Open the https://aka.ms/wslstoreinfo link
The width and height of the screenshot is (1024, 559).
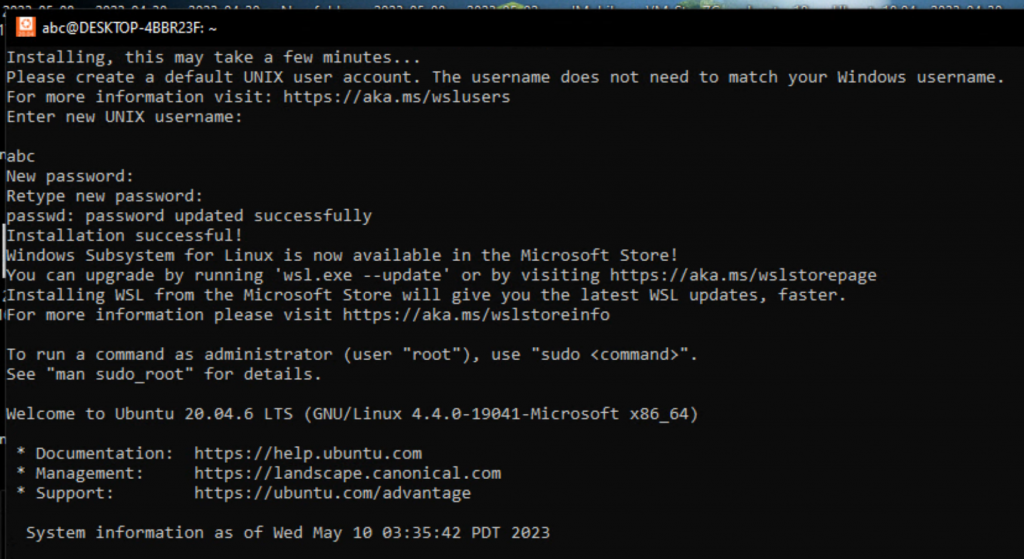pos(476,315)
